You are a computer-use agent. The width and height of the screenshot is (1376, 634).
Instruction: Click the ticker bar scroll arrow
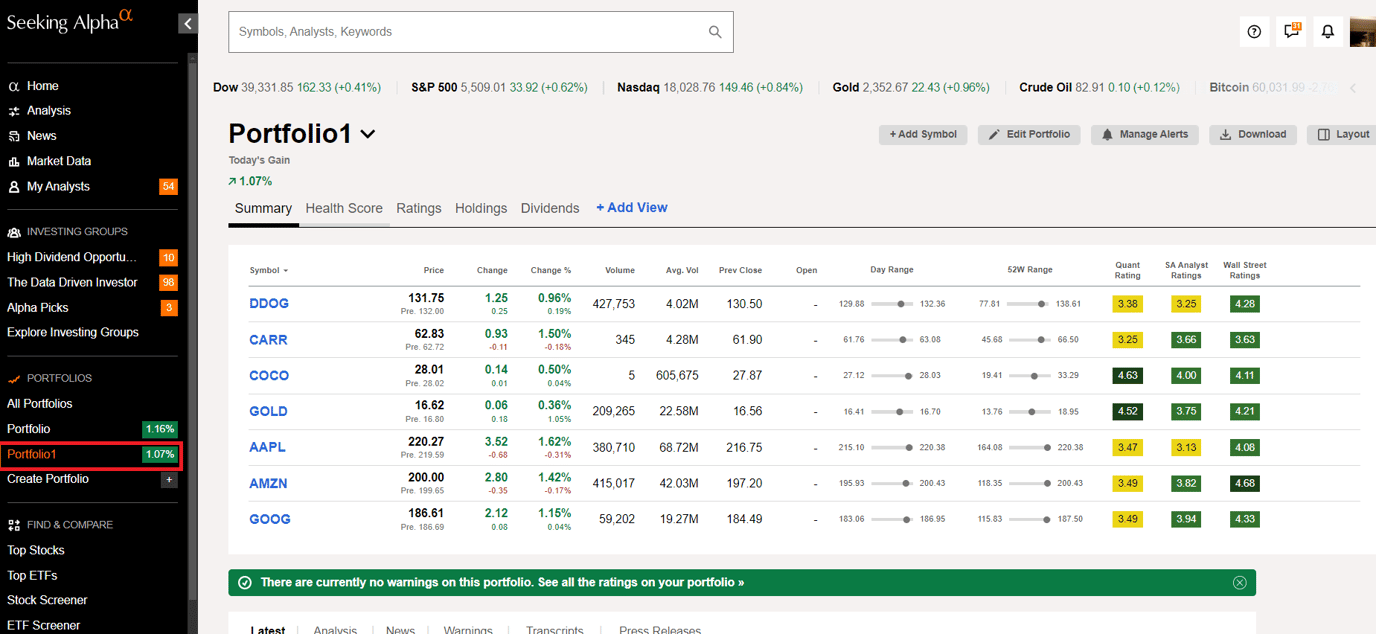[x=1353, y=88]
